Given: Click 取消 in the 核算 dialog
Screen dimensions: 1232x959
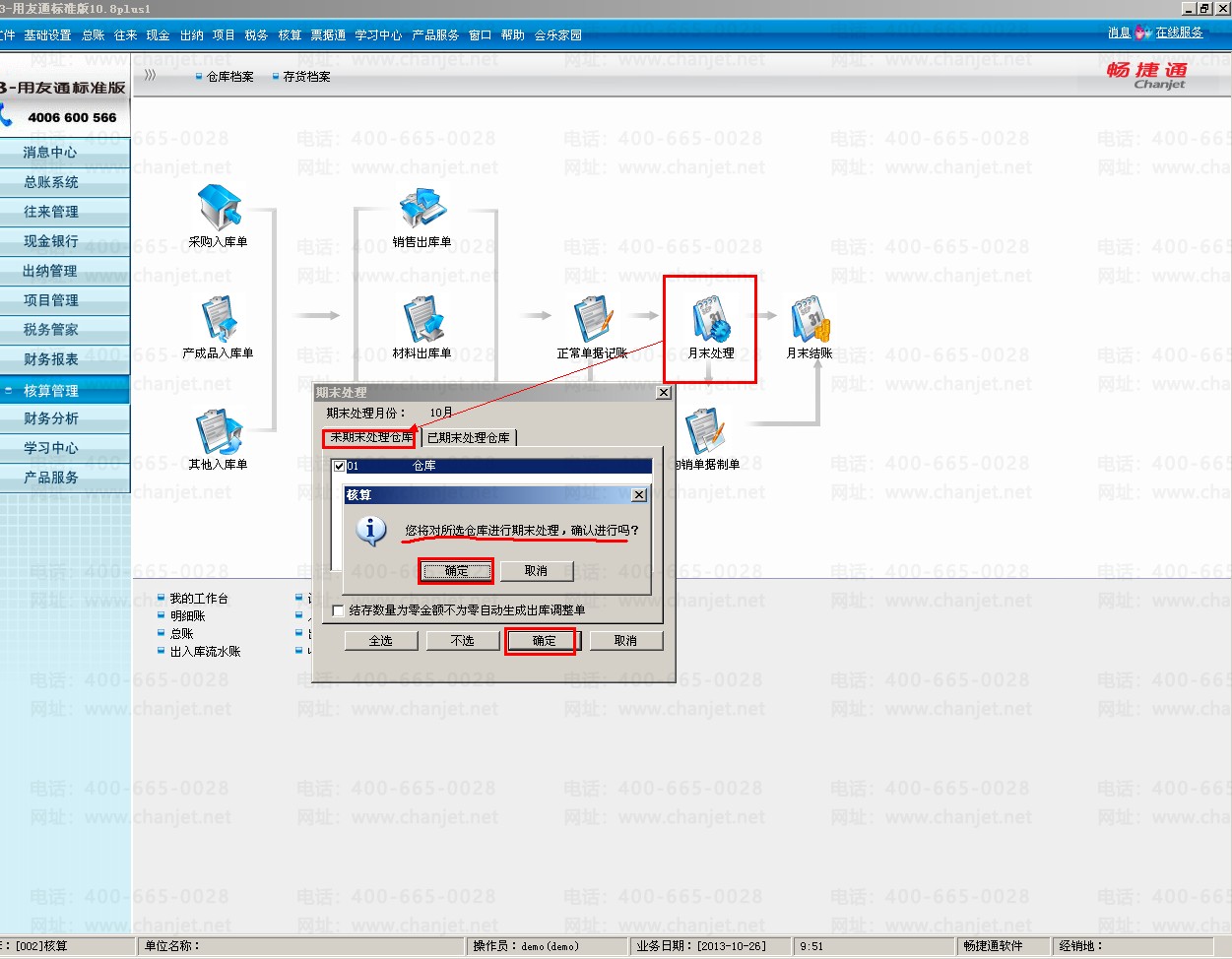Looking at the screenshot, I should [x=536, y=571].
